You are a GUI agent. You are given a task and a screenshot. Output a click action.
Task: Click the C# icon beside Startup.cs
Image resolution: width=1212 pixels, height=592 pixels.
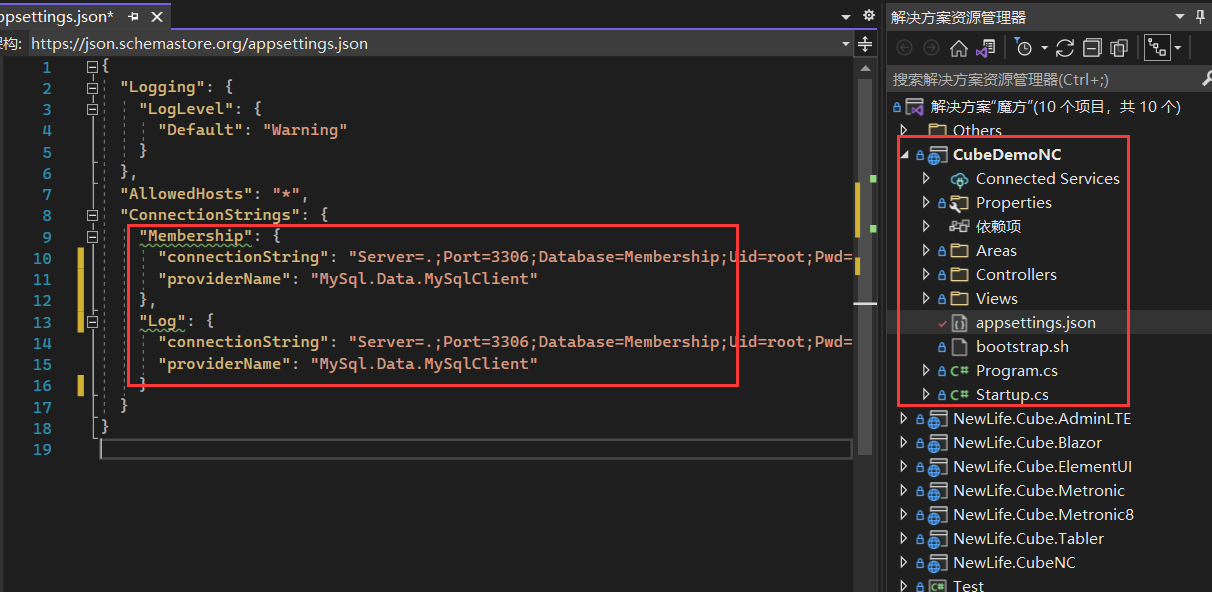pyautogui.click(x=959, y=395)
